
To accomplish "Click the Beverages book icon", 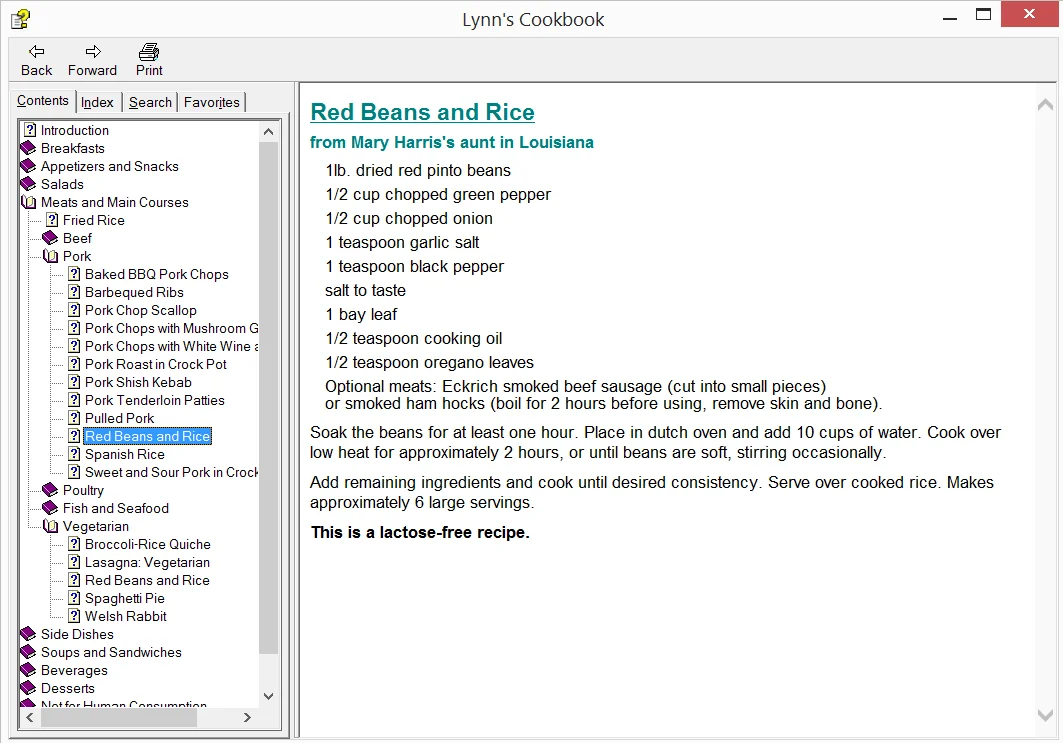I will 28,670.
